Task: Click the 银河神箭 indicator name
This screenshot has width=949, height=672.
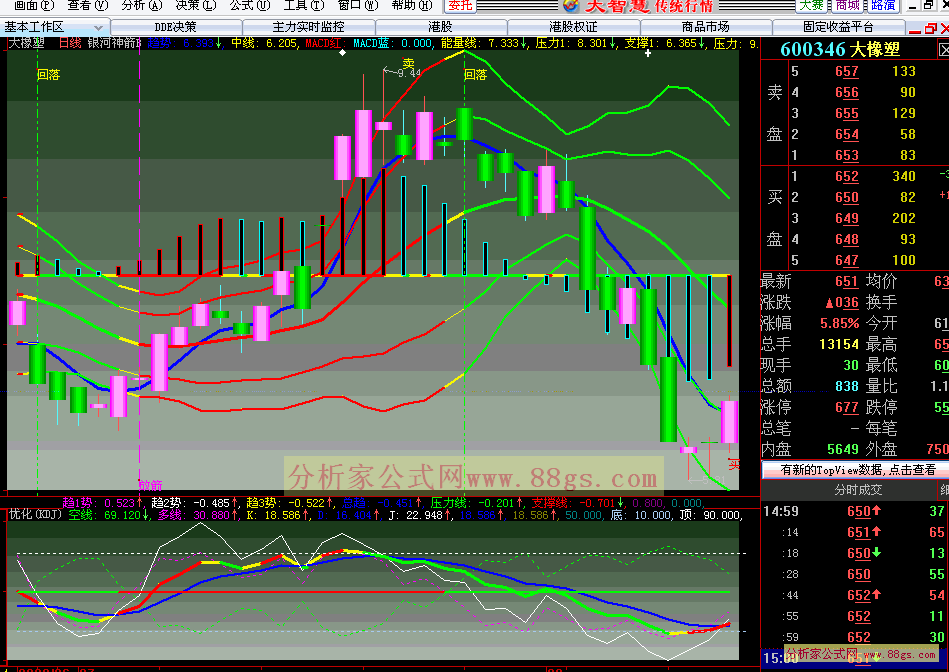Action: tap(113, 43)
